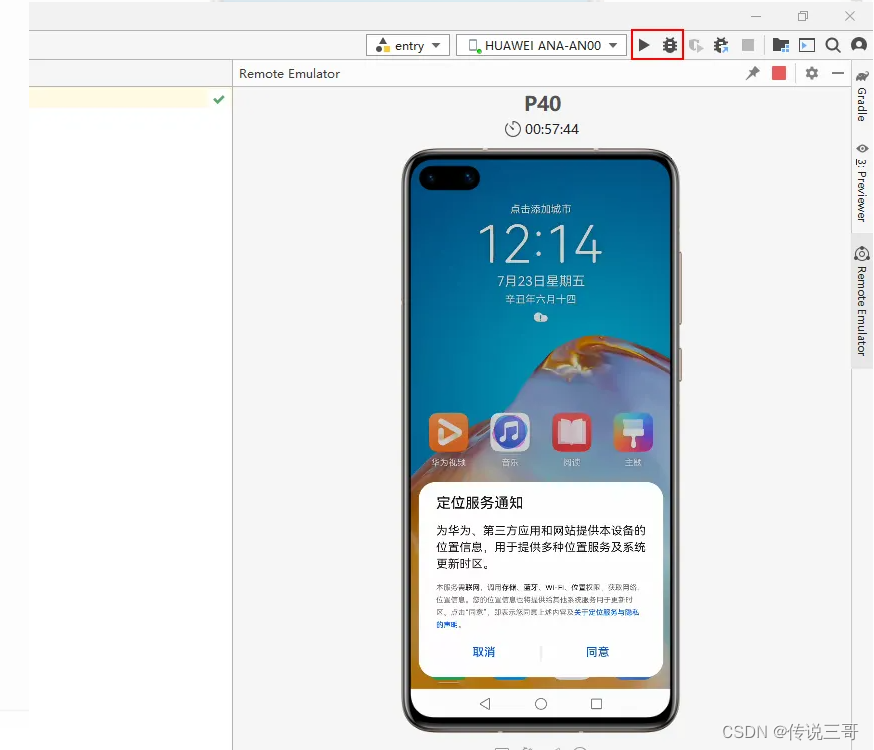874x750 pixels.
Task: Maximize the IDE window
Action: [x=803, y=16]
